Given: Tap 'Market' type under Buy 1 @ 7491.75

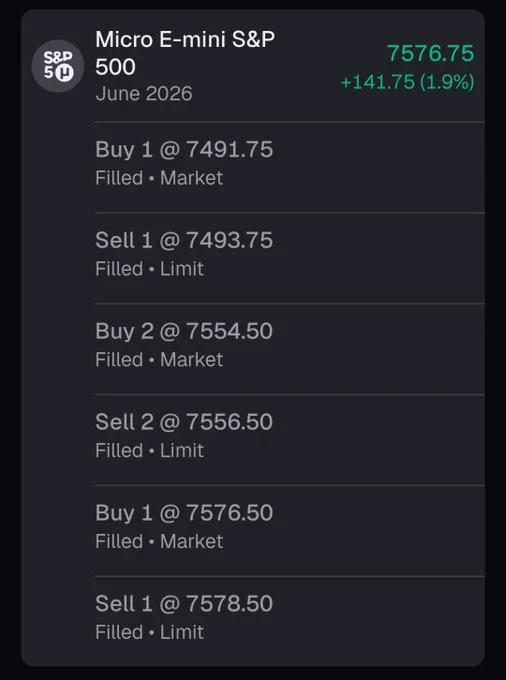Looking at the screenshot, I should [192, 178].
